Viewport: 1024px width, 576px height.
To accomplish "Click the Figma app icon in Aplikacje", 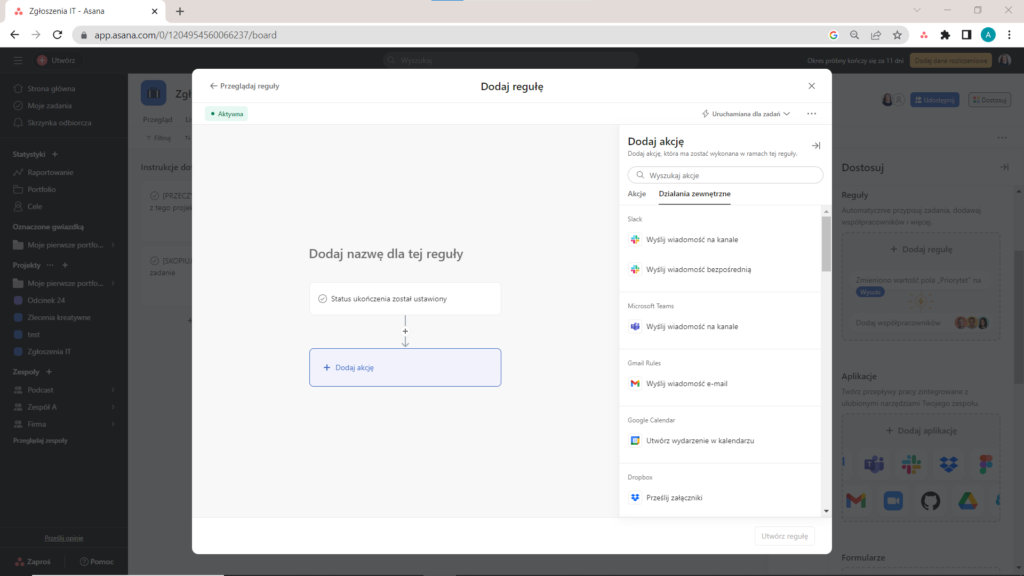I will [x=985, y=464].
